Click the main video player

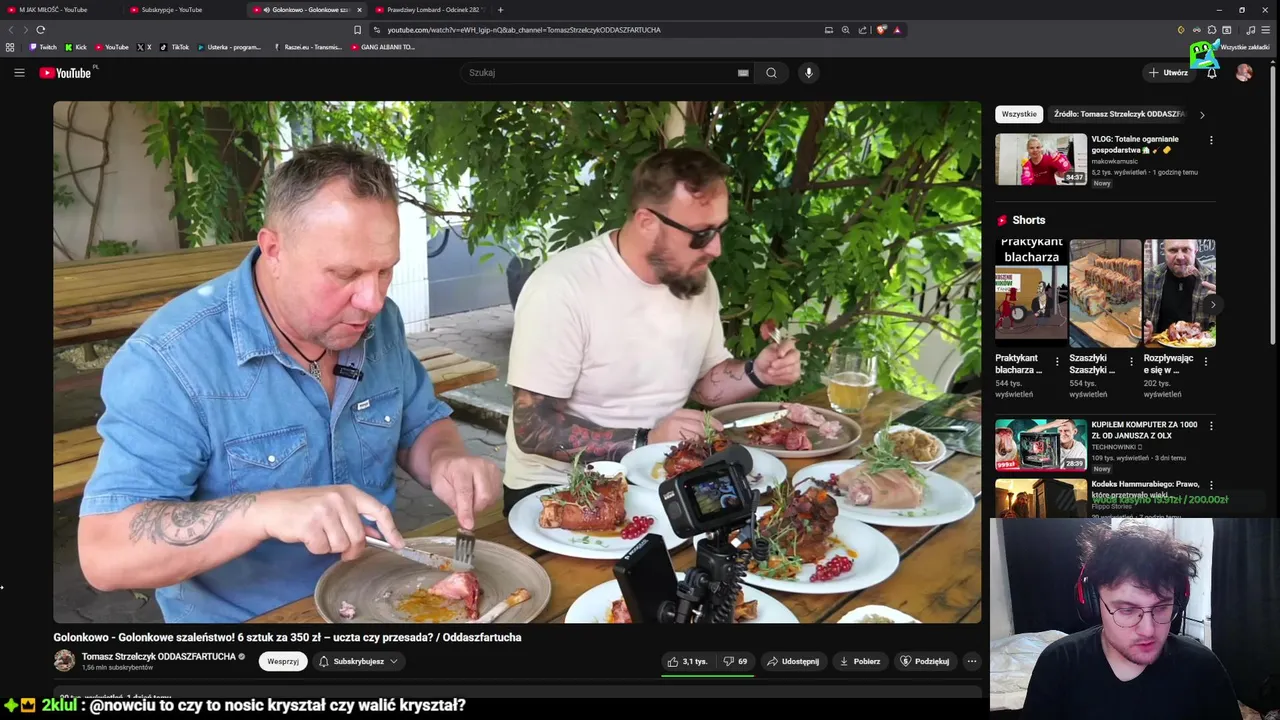click(x=517, y=362)
